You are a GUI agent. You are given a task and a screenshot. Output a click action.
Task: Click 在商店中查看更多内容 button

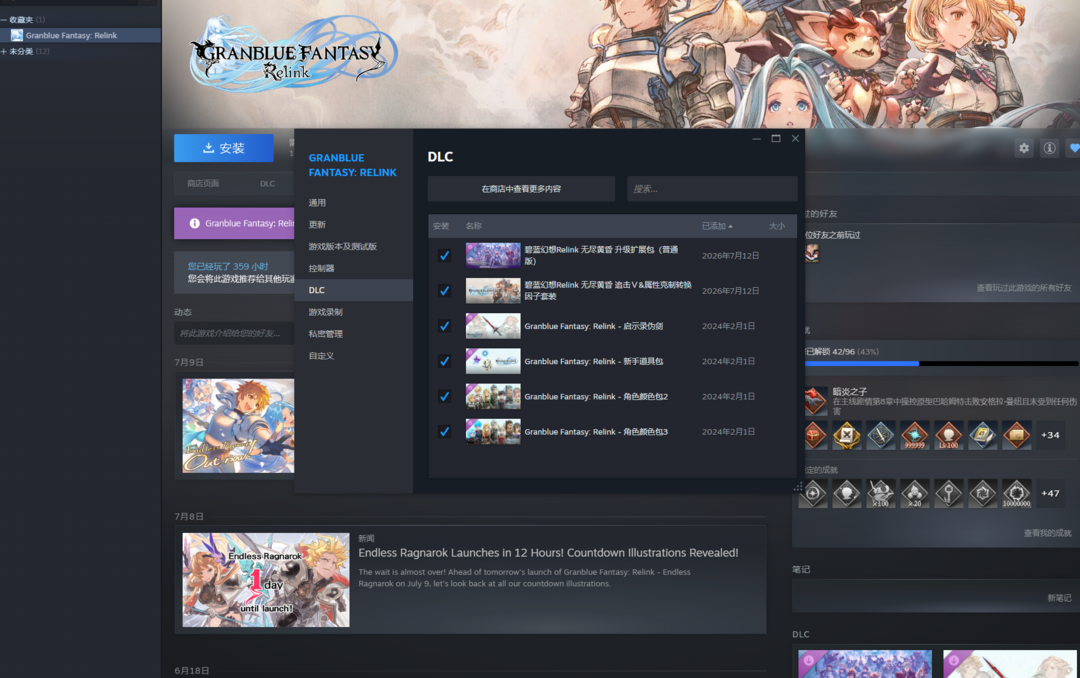(521, 189)
